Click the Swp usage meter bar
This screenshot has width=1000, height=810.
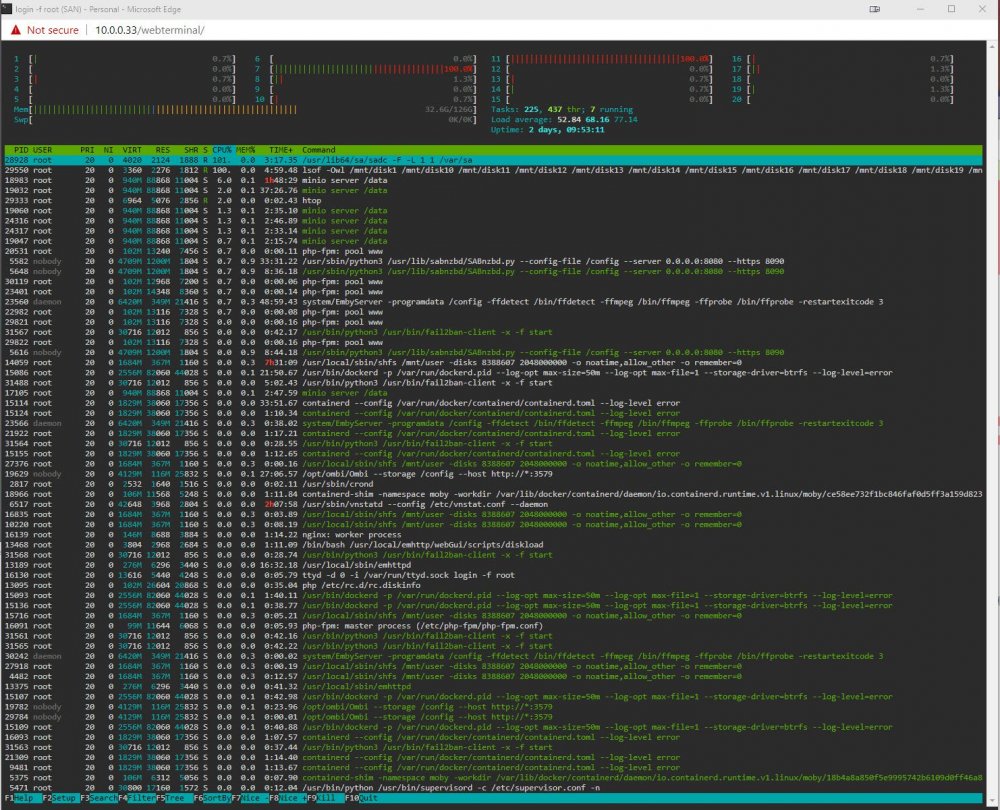point(245,120)
